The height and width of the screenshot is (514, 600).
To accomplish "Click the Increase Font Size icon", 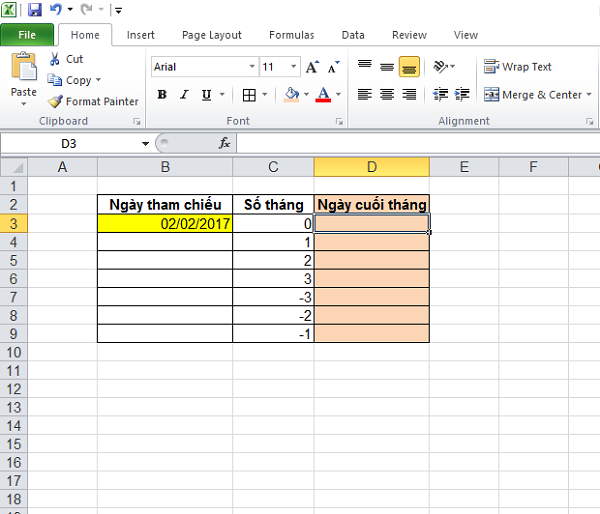I will coord(312,67).
